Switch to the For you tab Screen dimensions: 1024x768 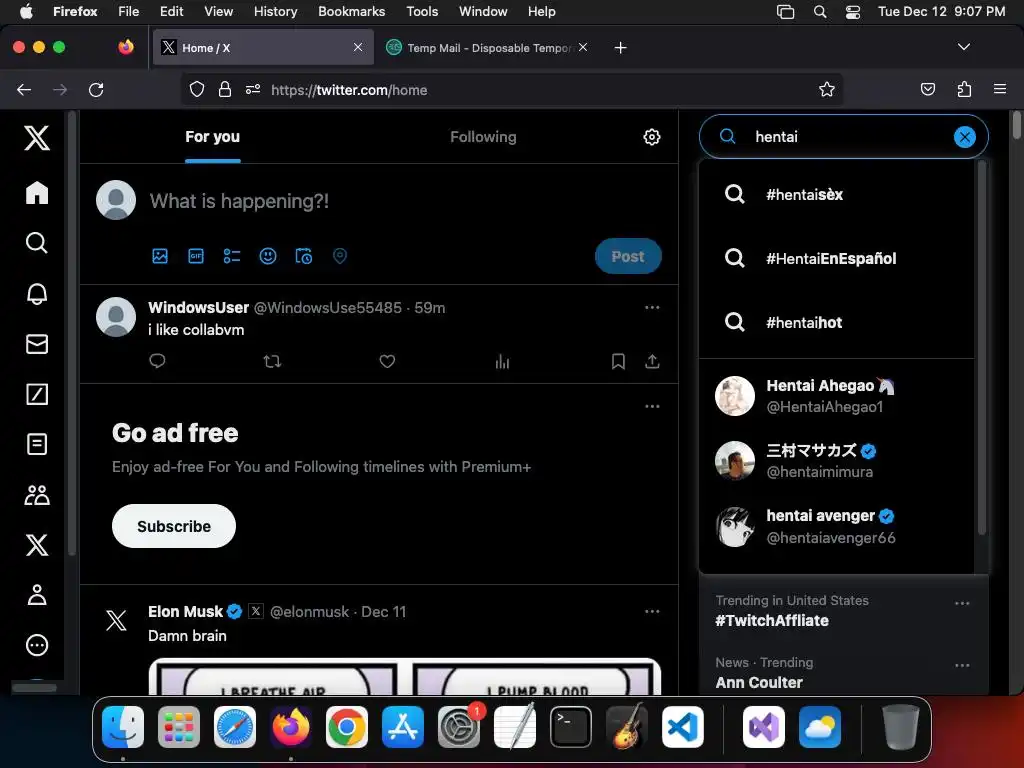pos(212,137)
